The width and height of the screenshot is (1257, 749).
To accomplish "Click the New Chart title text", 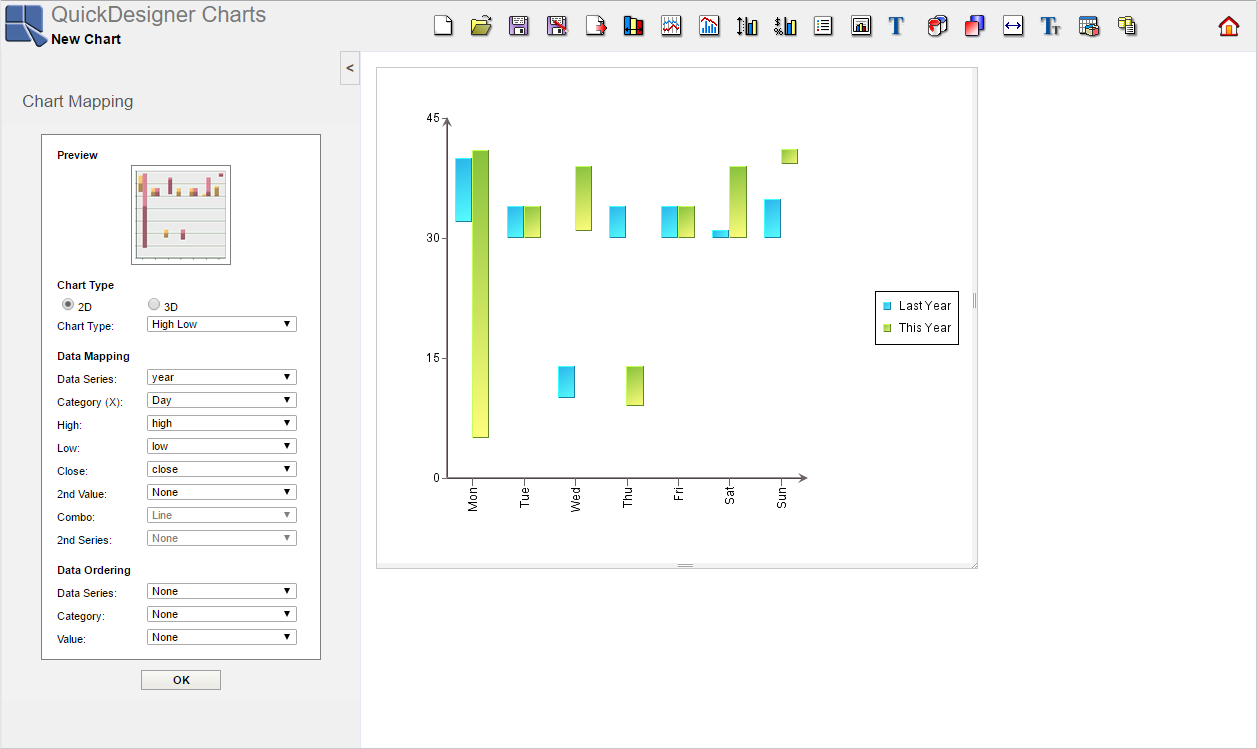I will tap(86, 39).
